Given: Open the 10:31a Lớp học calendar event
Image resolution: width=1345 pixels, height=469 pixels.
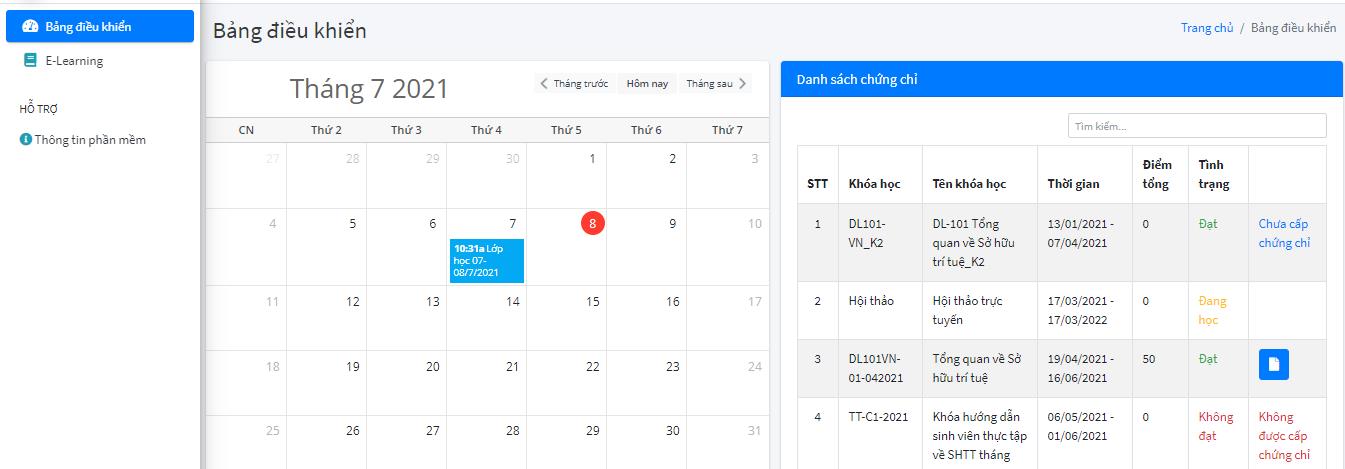Looking at the screenshot, I should tap(486, 260).
